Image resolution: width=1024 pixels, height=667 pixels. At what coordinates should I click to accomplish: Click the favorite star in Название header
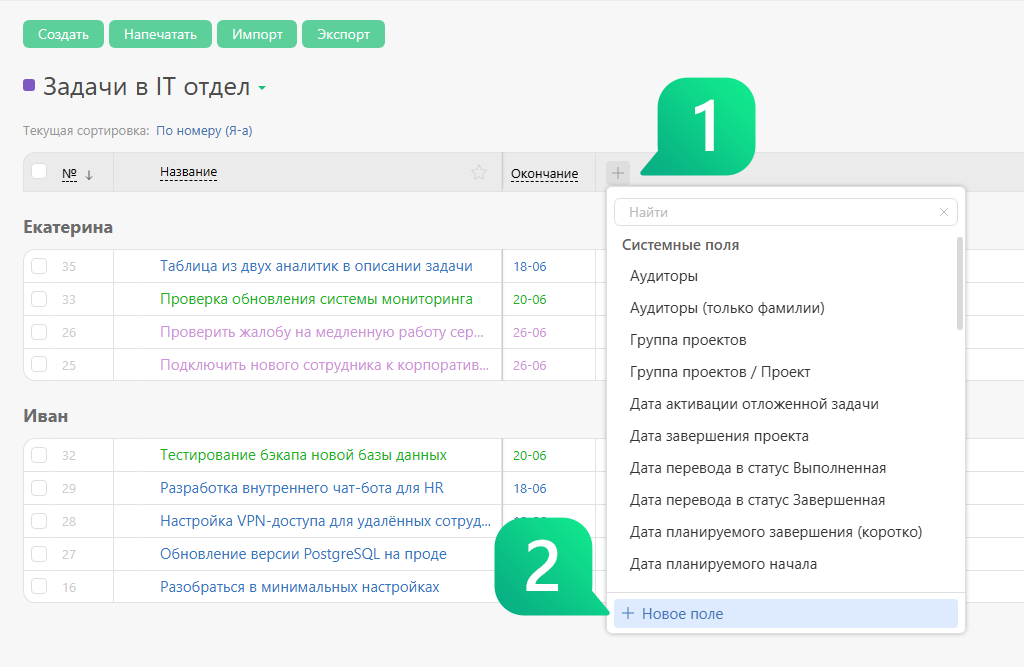479,172
